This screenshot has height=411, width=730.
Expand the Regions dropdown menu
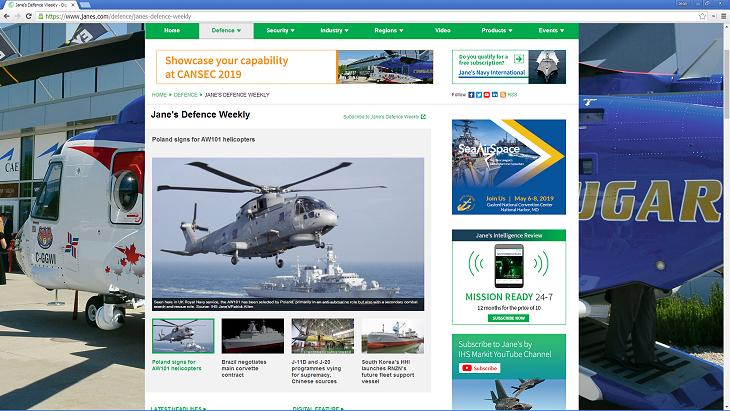[x=389, y=30]
